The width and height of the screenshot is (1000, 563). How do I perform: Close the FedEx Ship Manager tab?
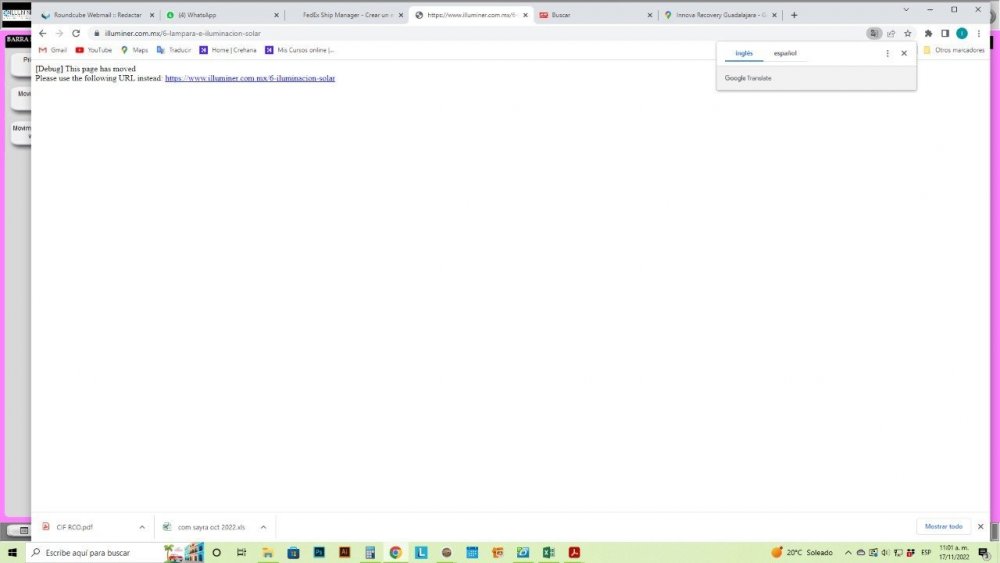401,15
